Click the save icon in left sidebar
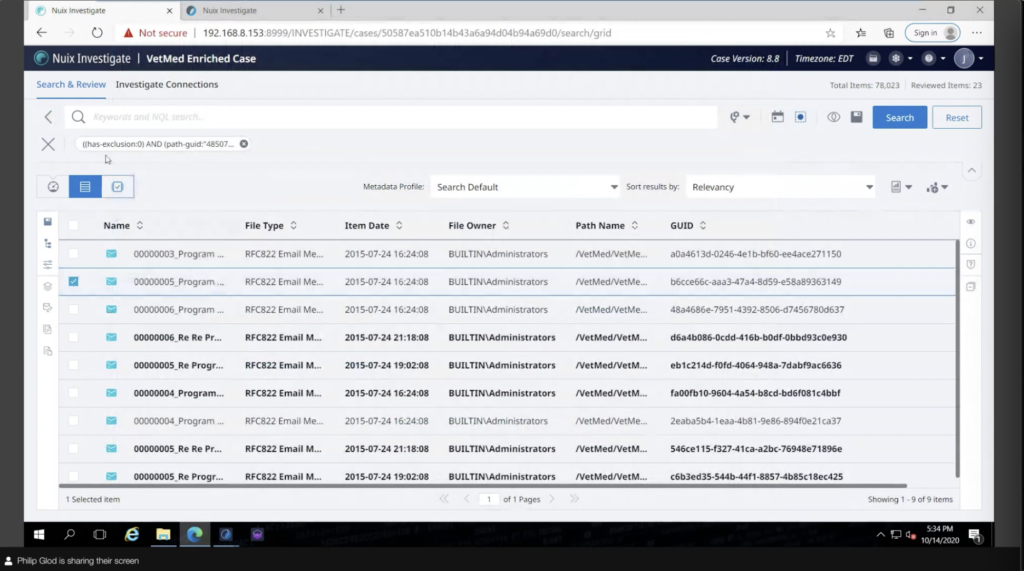The width and height of the screenshot is (1024, 571). (x=48, y=221)
